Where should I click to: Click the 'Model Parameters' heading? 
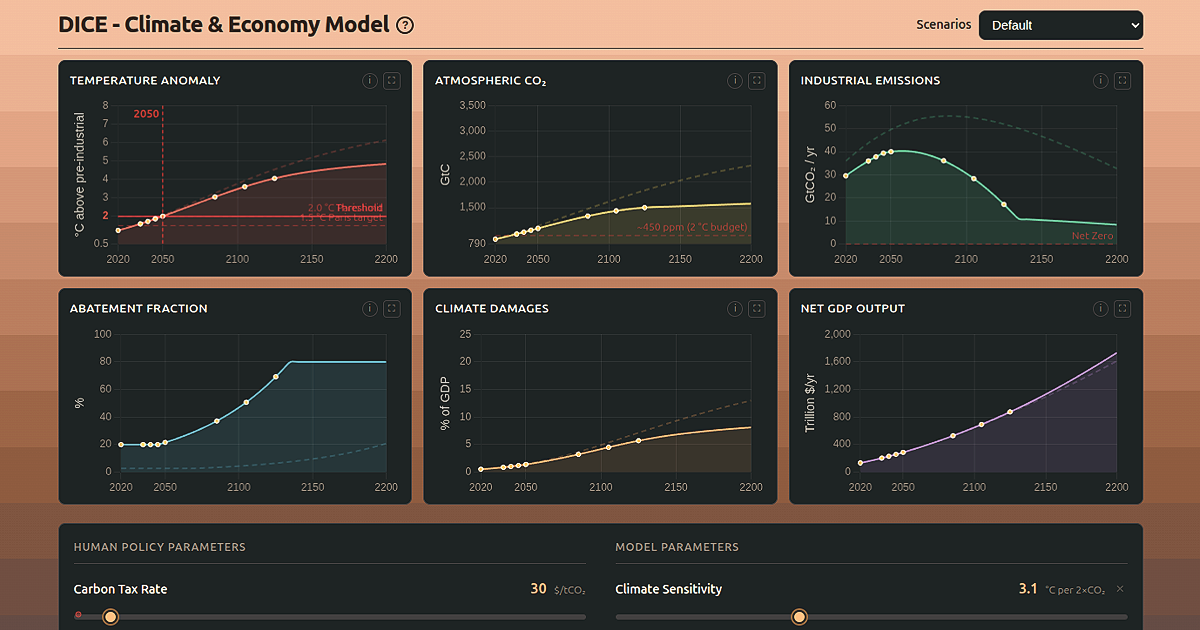pos(677,547)
